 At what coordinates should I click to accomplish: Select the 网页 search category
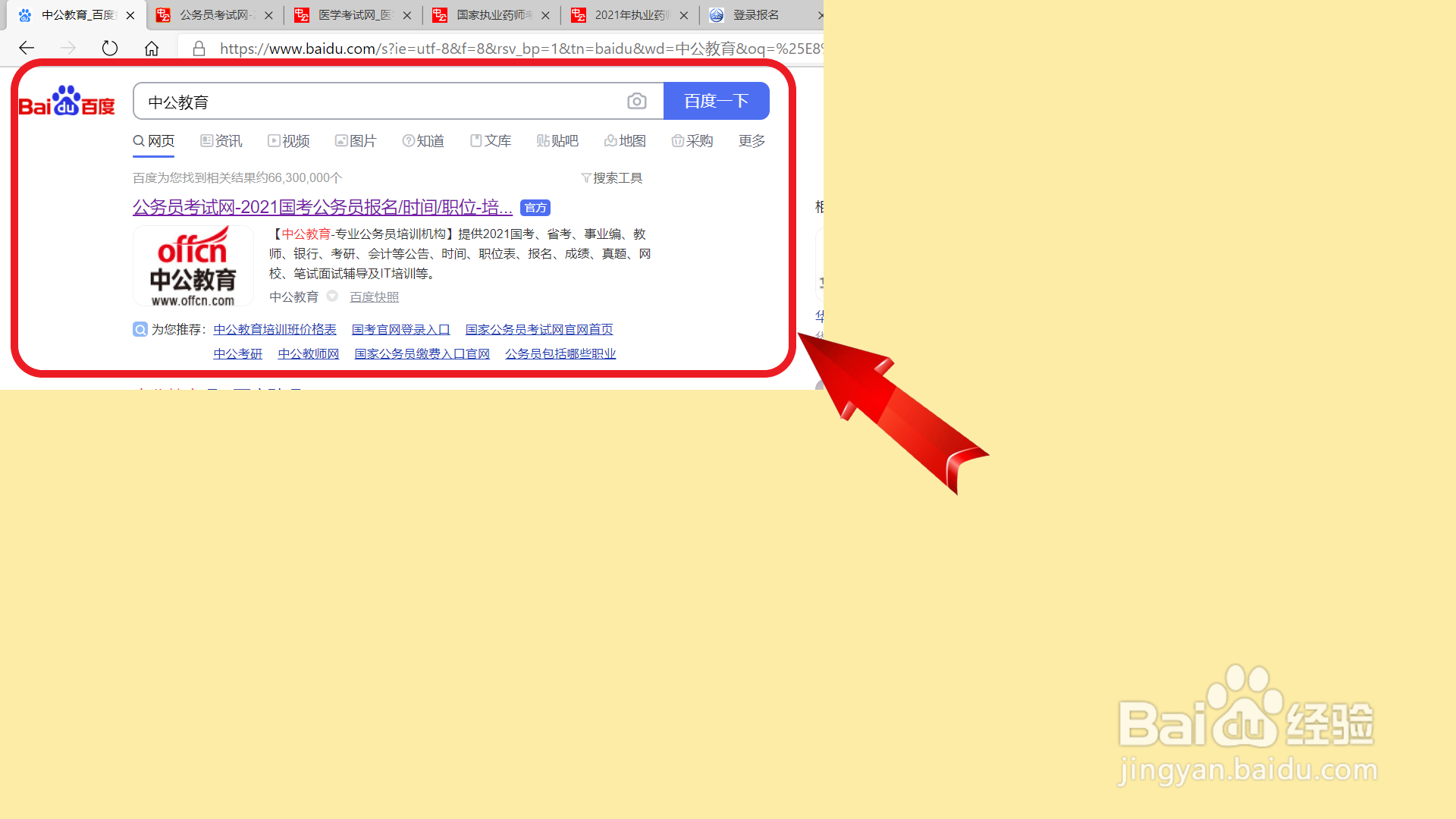[154, 141]
